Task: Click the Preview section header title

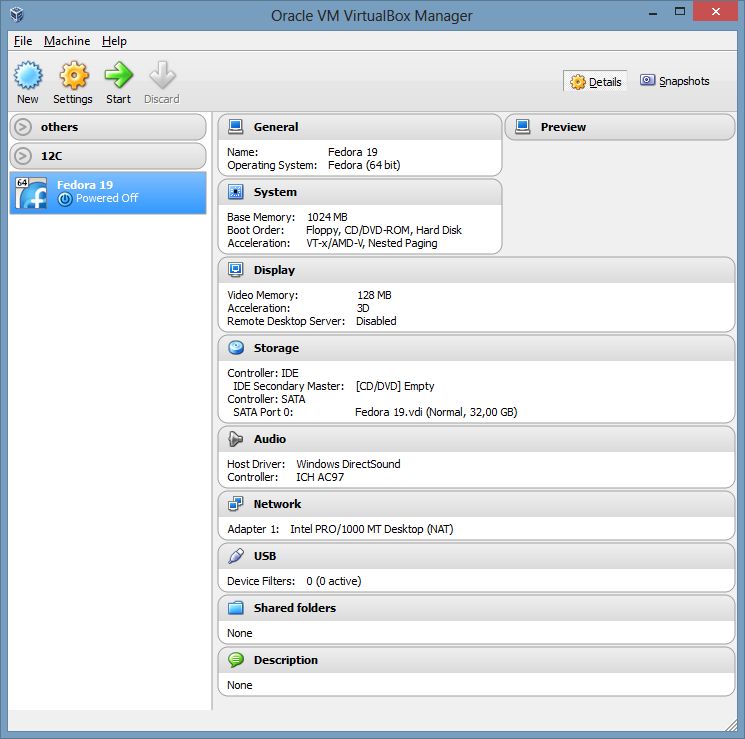Action: 563,127
